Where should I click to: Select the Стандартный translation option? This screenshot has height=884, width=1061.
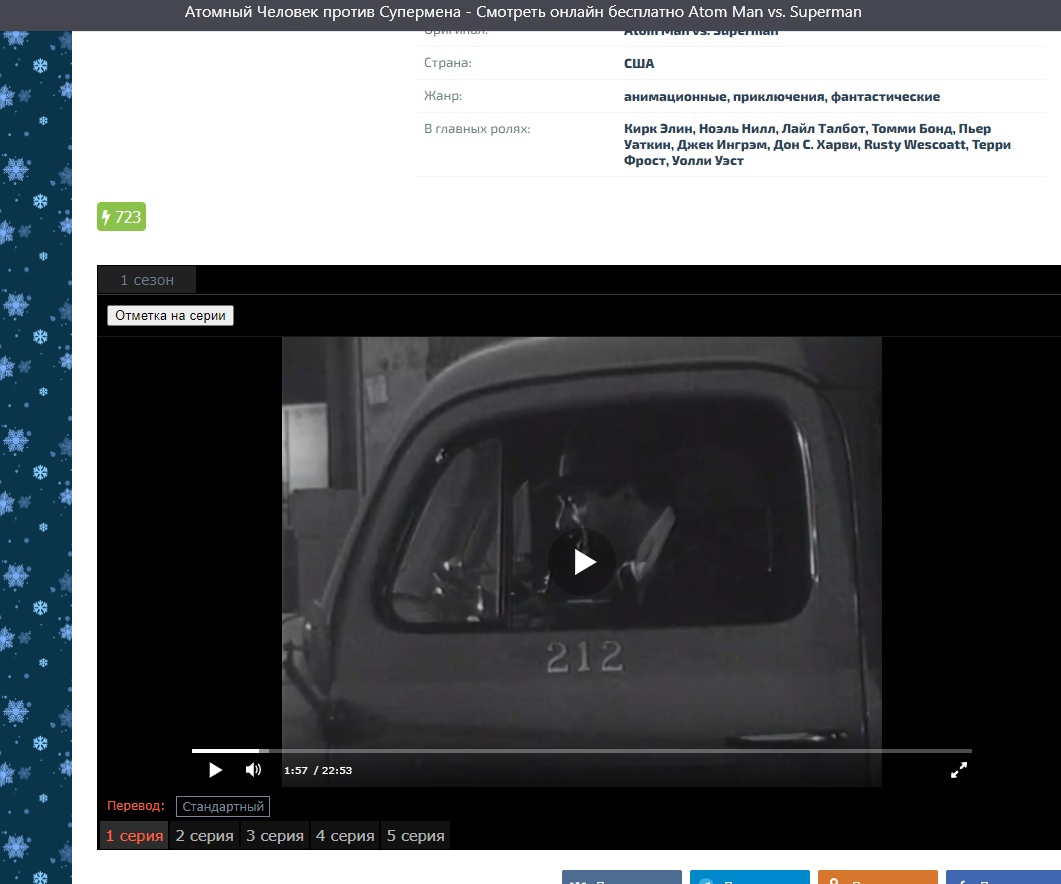click(x=223, y=806)
